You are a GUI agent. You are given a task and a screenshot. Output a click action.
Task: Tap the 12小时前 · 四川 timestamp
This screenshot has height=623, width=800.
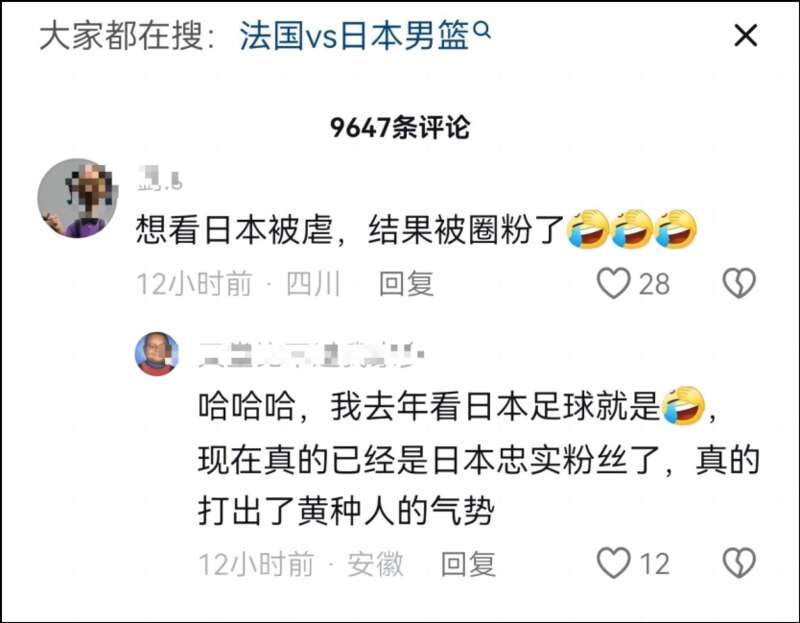tap(238, 284)
